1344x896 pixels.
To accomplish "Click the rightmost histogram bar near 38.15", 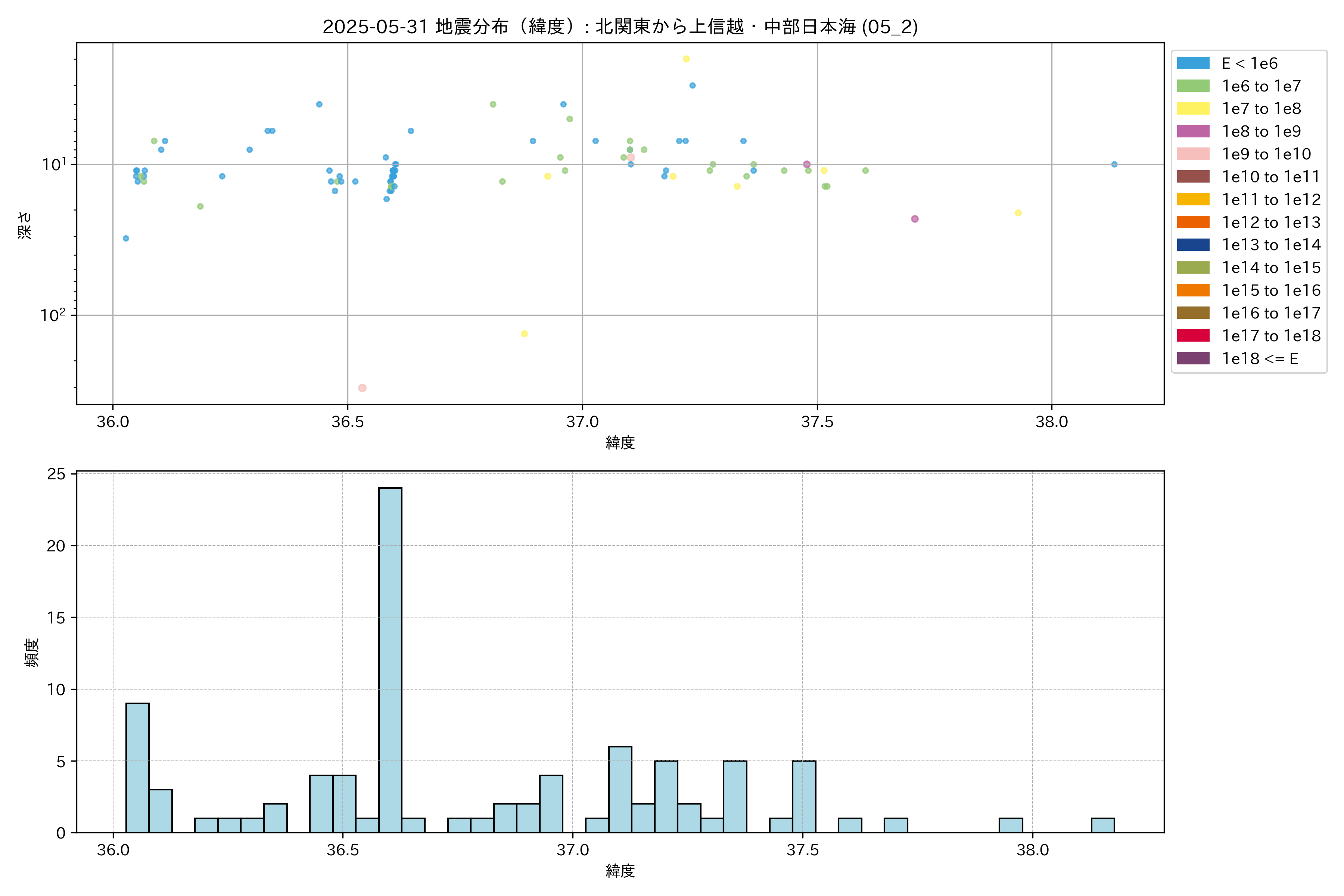I will 1102,825.
